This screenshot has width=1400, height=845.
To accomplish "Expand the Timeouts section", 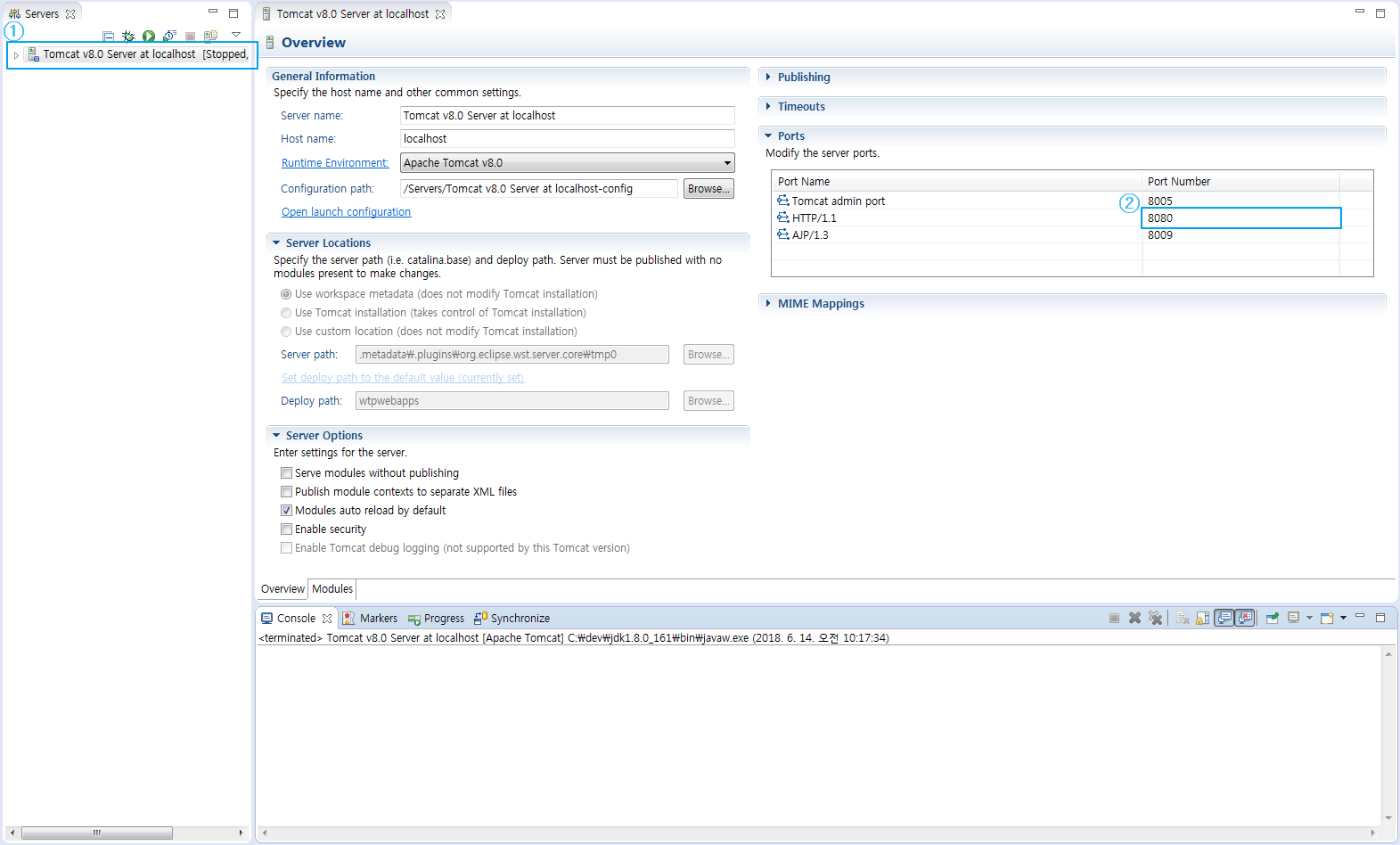I will point(768,107).
